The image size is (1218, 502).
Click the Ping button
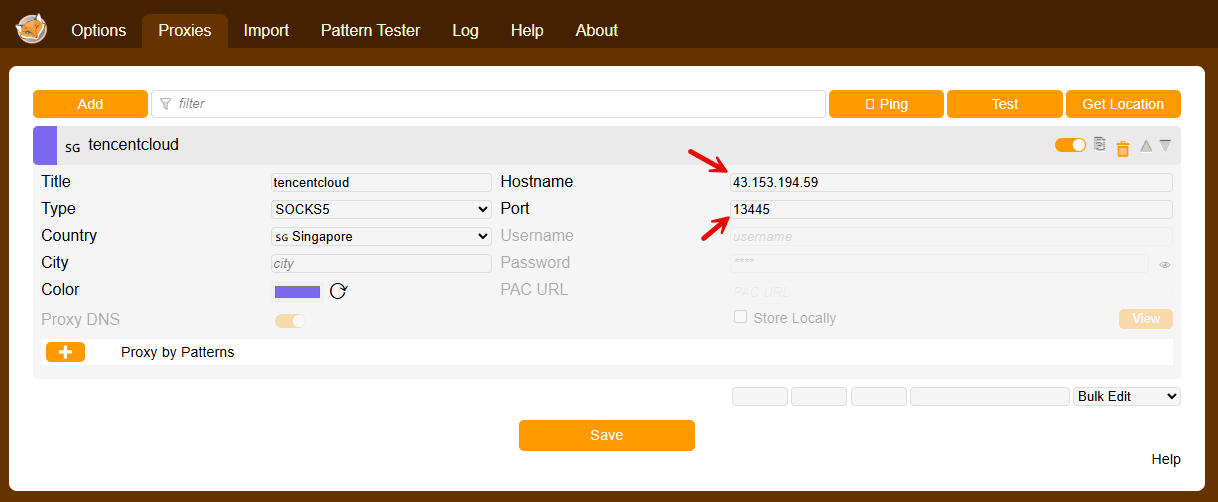click(x=886, y=104)
